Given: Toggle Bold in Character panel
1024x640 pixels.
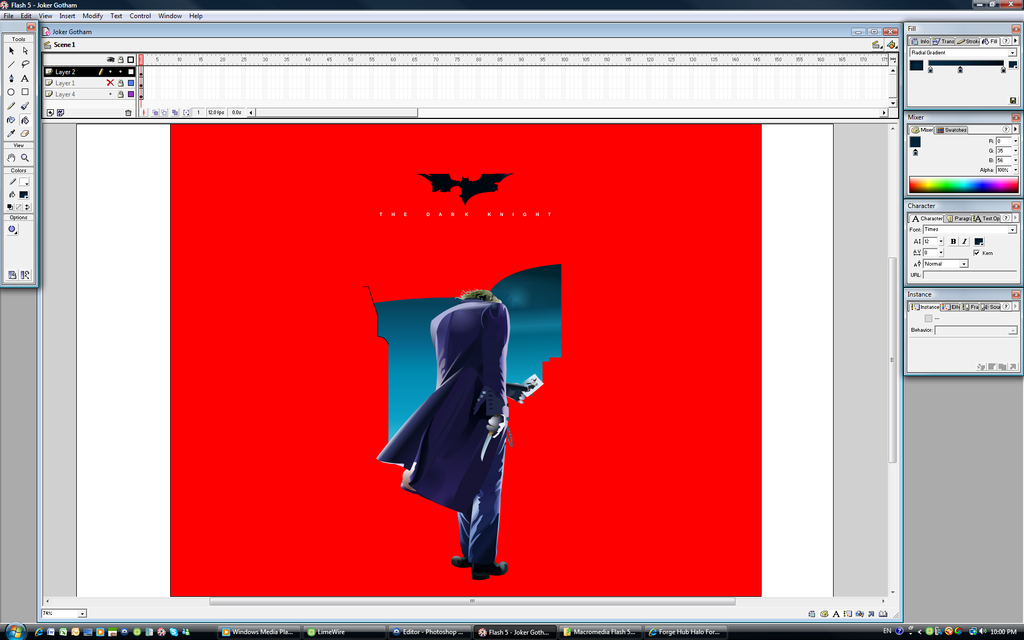Looking at the screenshot, I should pyautogui.click(x=953, y=242).
